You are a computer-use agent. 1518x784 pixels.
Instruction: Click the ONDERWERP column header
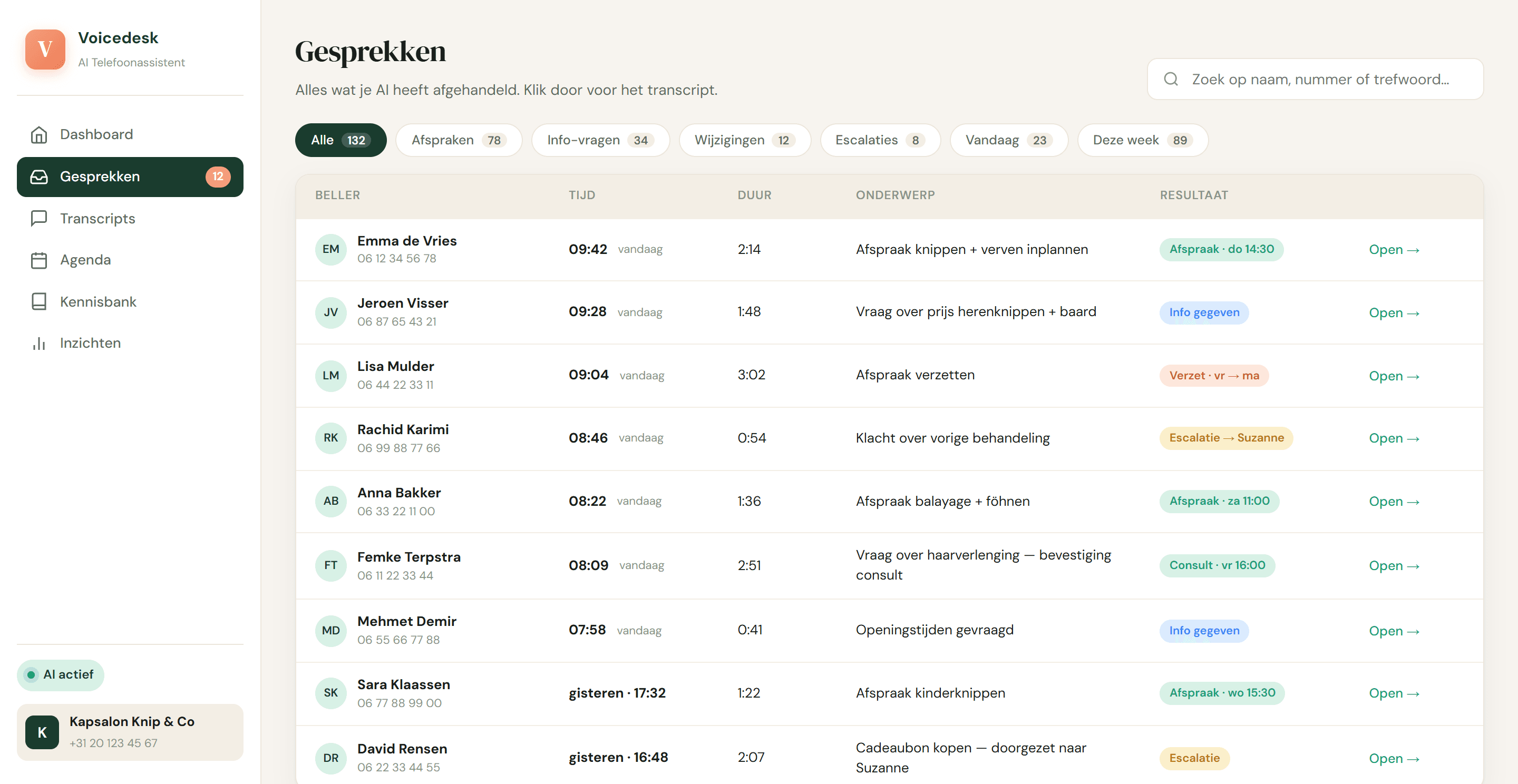[895, 195]
